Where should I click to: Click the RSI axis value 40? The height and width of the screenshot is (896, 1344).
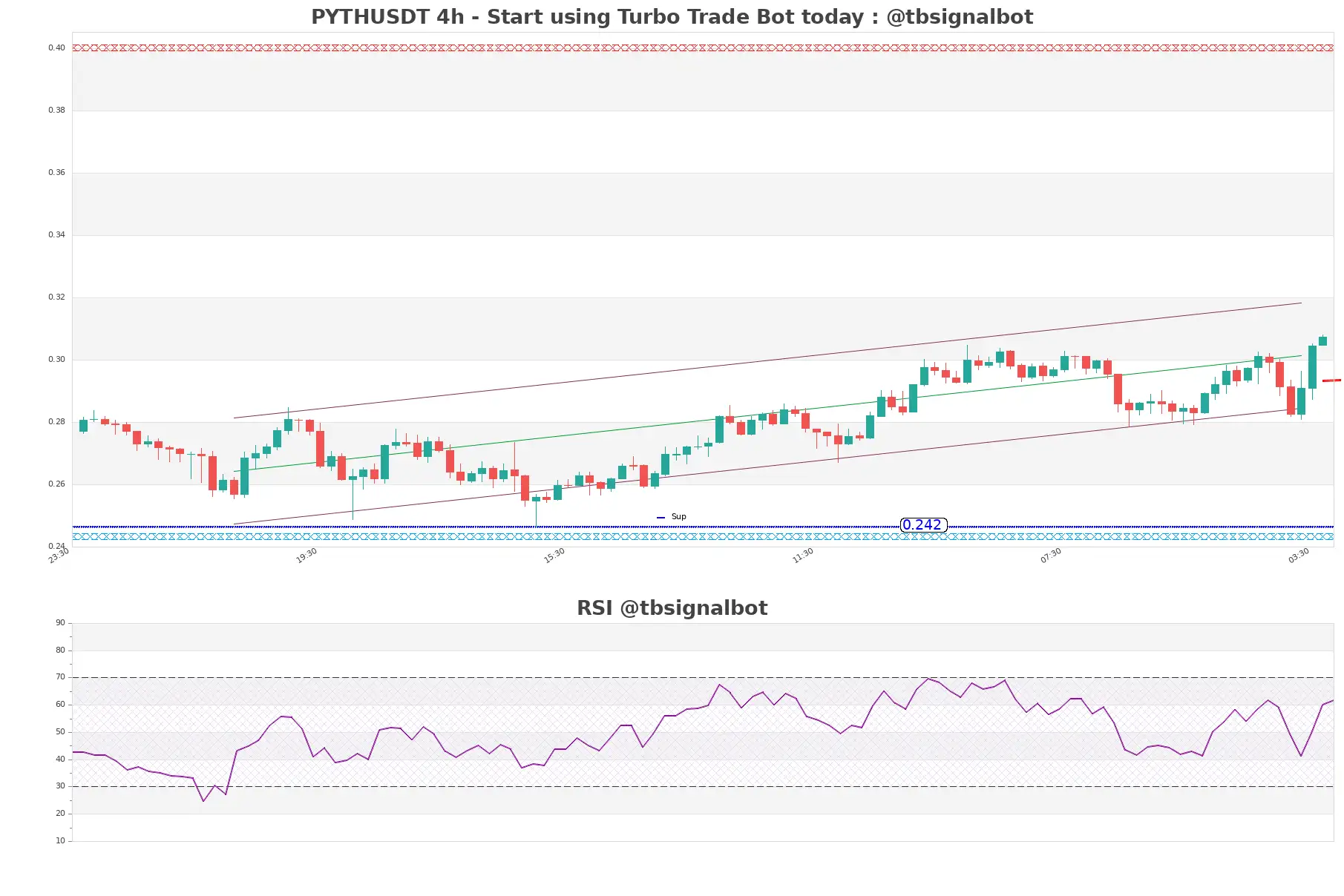[60, 760]
